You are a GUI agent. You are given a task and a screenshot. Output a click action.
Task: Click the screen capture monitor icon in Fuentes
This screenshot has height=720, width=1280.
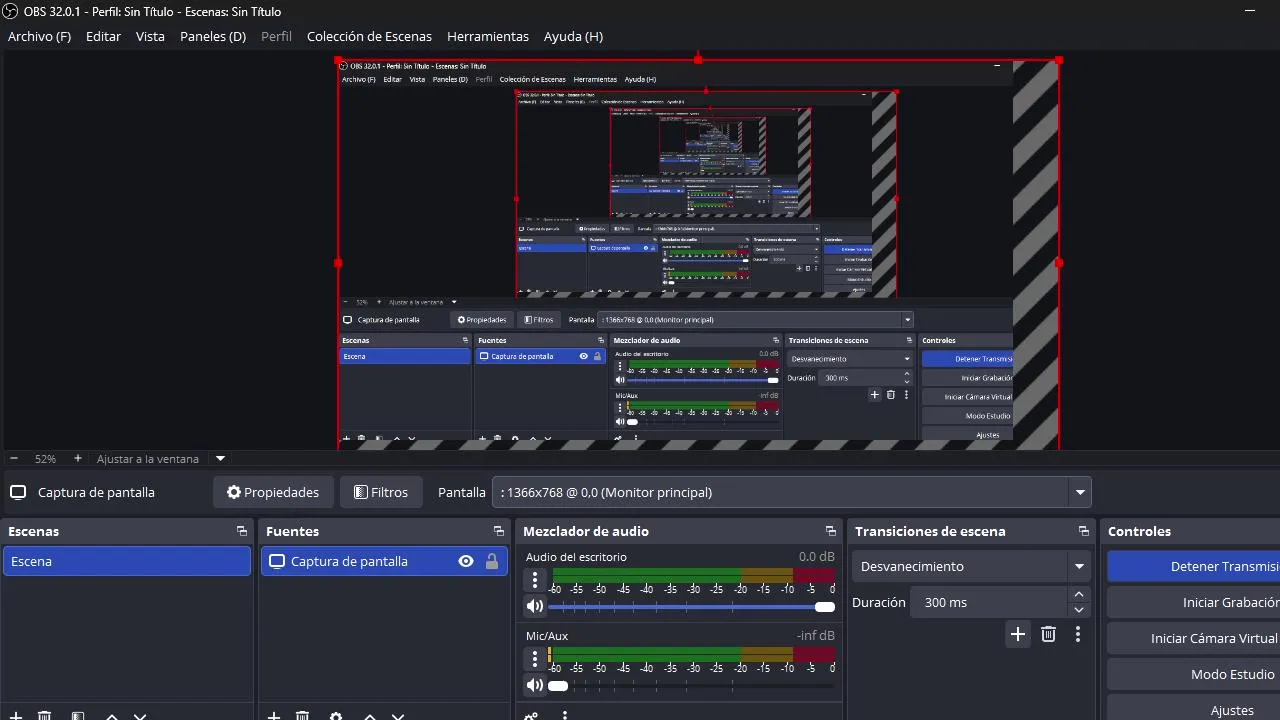(277, 561)
